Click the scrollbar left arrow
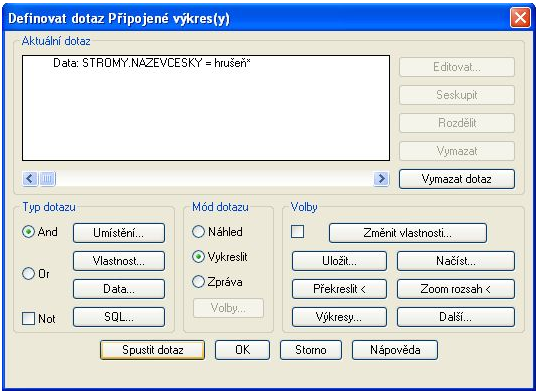Image resolution: width=538 pixels, height=392 pixels. click(x=30, y=178)
